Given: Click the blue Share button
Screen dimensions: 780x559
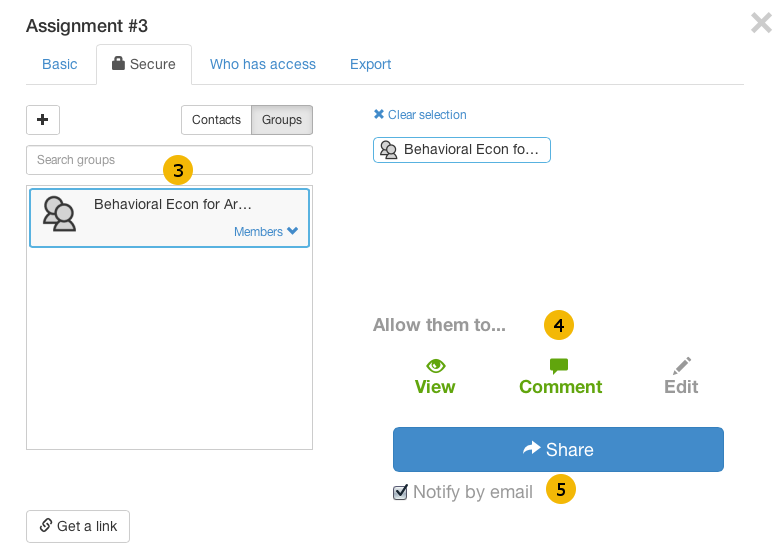Looking at the screenshot, I should click(x=558, y=450).
